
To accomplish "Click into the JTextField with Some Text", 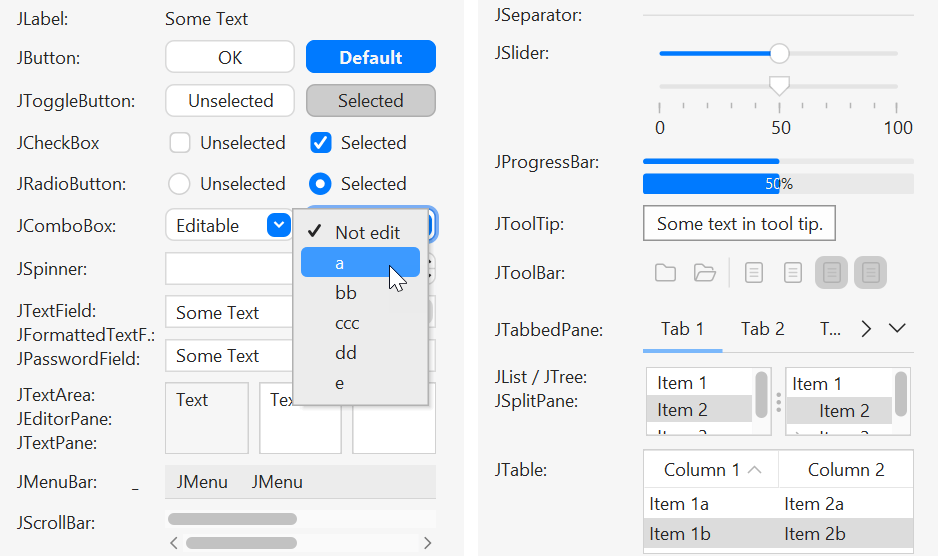I will pos(230,312).
